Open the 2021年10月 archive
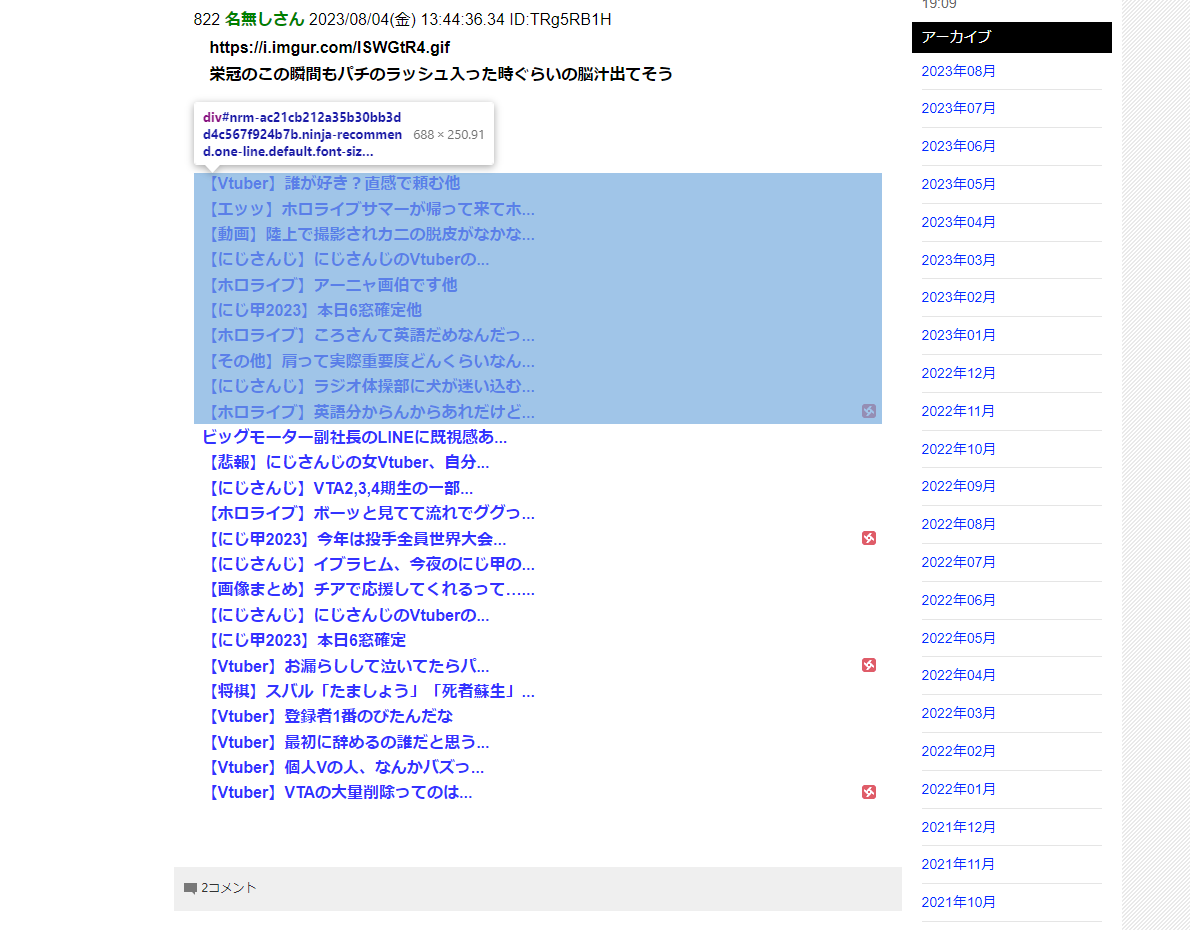This screenshot has width=1190, height=930. point(957,901)
